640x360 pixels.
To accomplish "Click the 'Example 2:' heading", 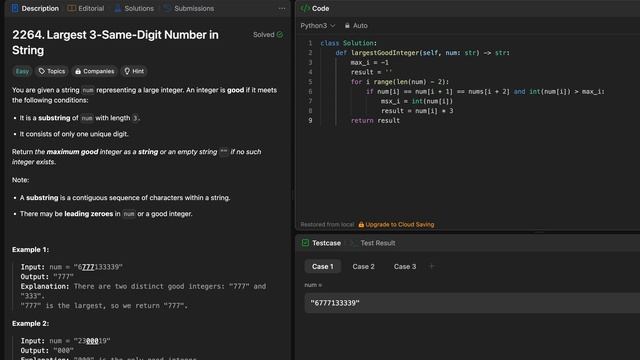I will pyautogui.click(x=30, y=323).
